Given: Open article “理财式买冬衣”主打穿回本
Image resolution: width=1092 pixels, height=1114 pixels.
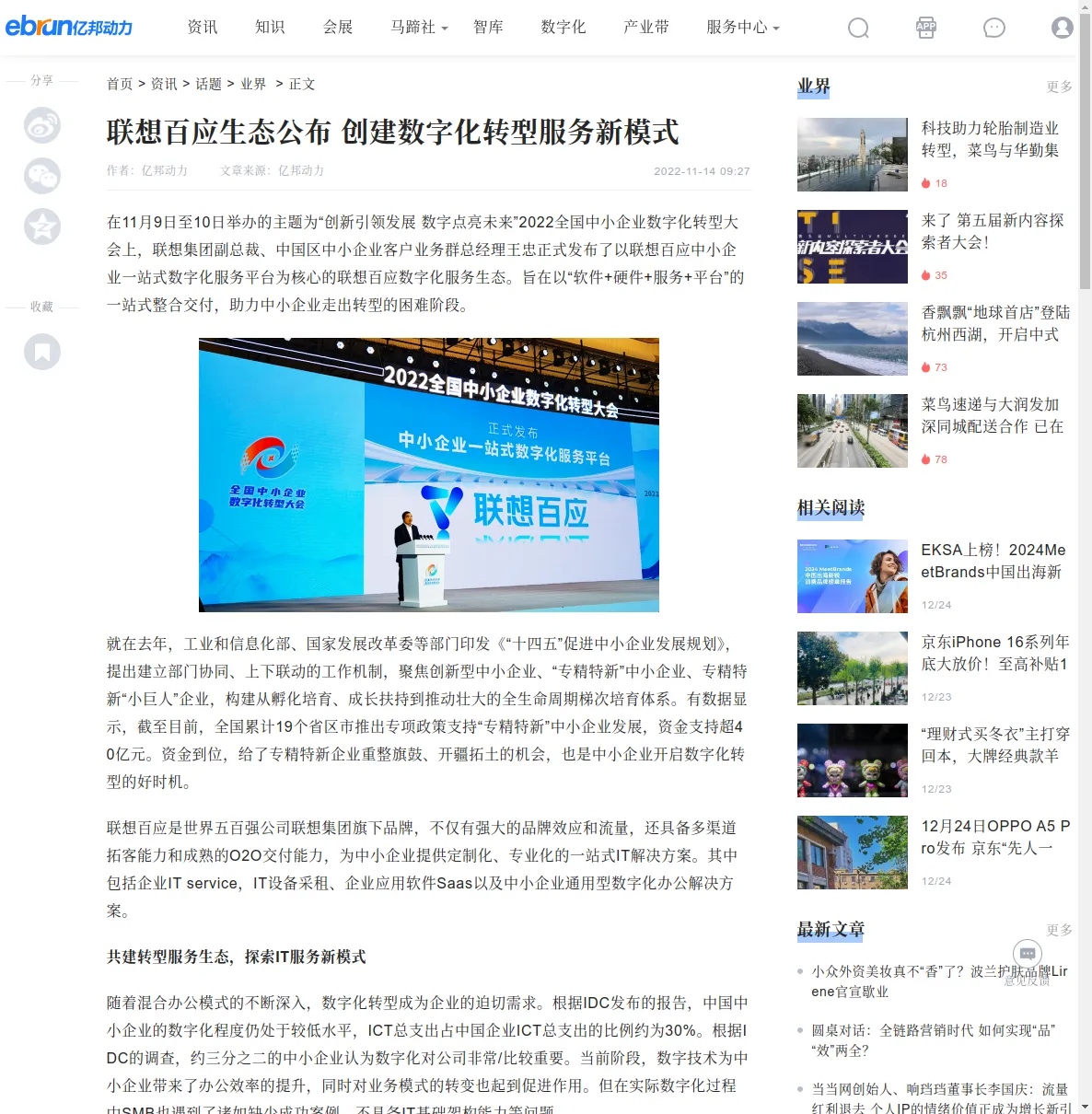Looking at the screenshot, I should [995, 745].
